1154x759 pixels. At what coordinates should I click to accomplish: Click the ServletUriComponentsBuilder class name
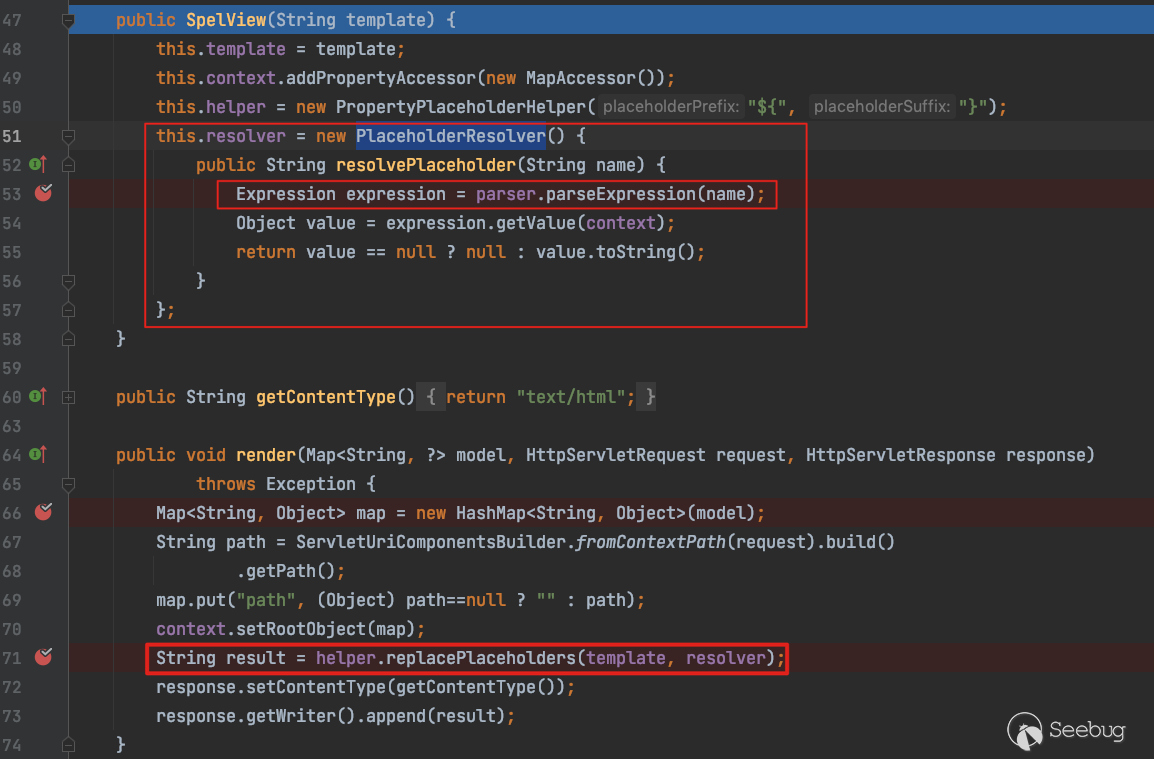(431, 542)
